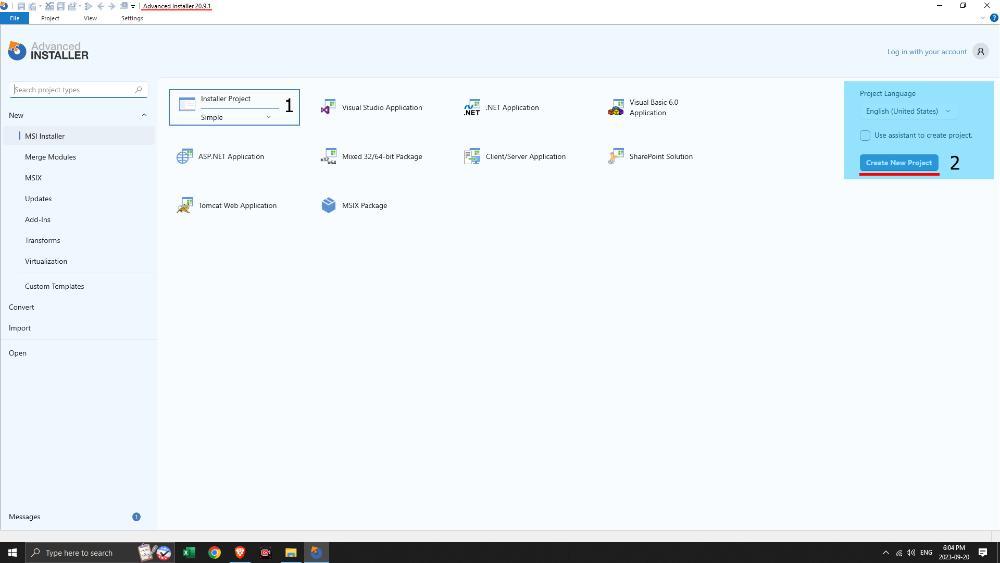Pick the Visual Basic 6.0 Application icon

click(x=615, y=108)
